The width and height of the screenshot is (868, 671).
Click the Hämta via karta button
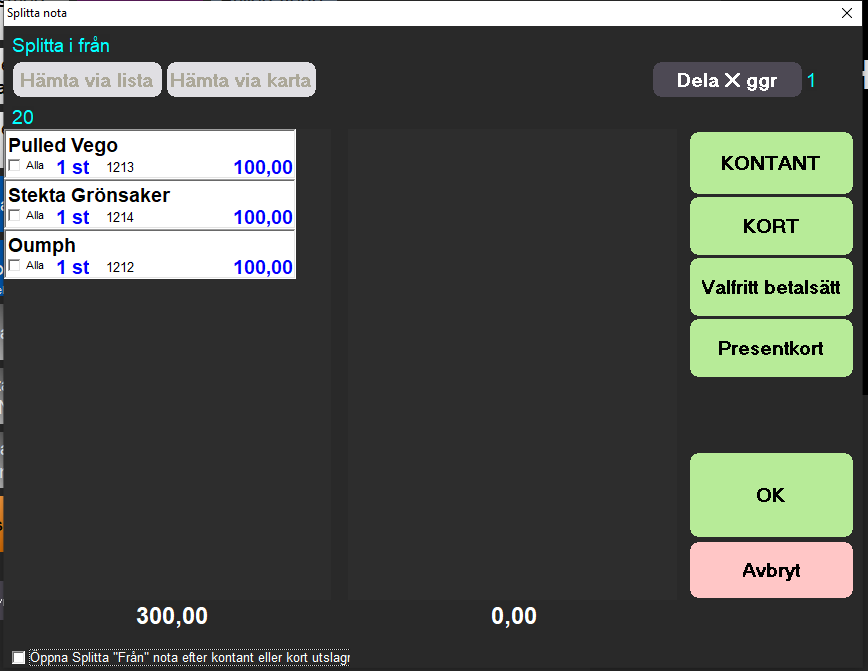click(242, 81)
